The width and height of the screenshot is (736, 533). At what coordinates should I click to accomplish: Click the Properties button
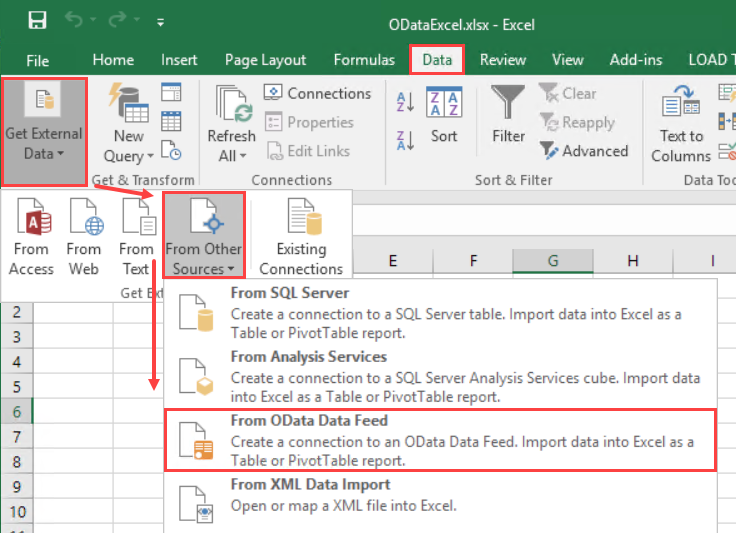[x=309, y=122]
